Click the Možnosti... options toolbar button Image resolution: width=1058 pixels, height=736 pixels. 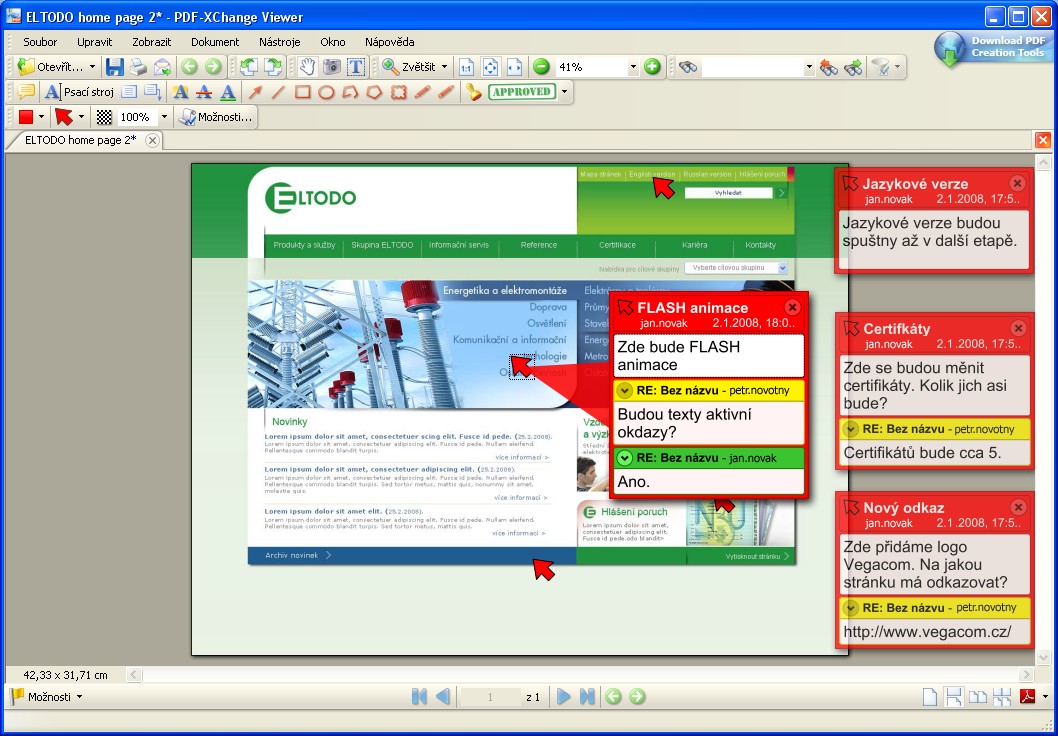click(x=216, y=117)
